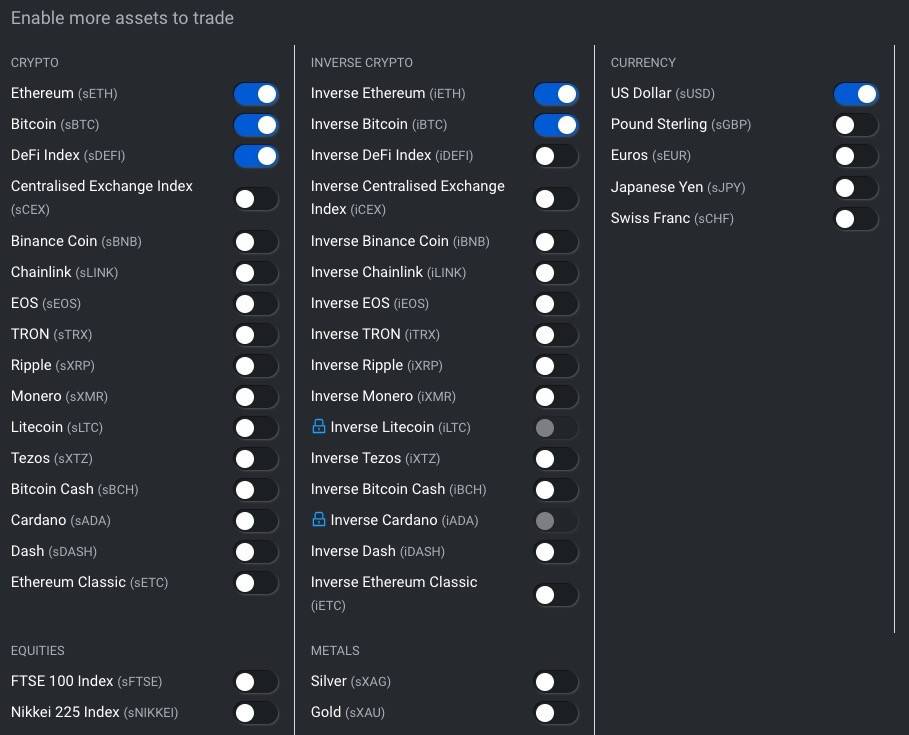Turn on the Japanese Yen switch

856,188
